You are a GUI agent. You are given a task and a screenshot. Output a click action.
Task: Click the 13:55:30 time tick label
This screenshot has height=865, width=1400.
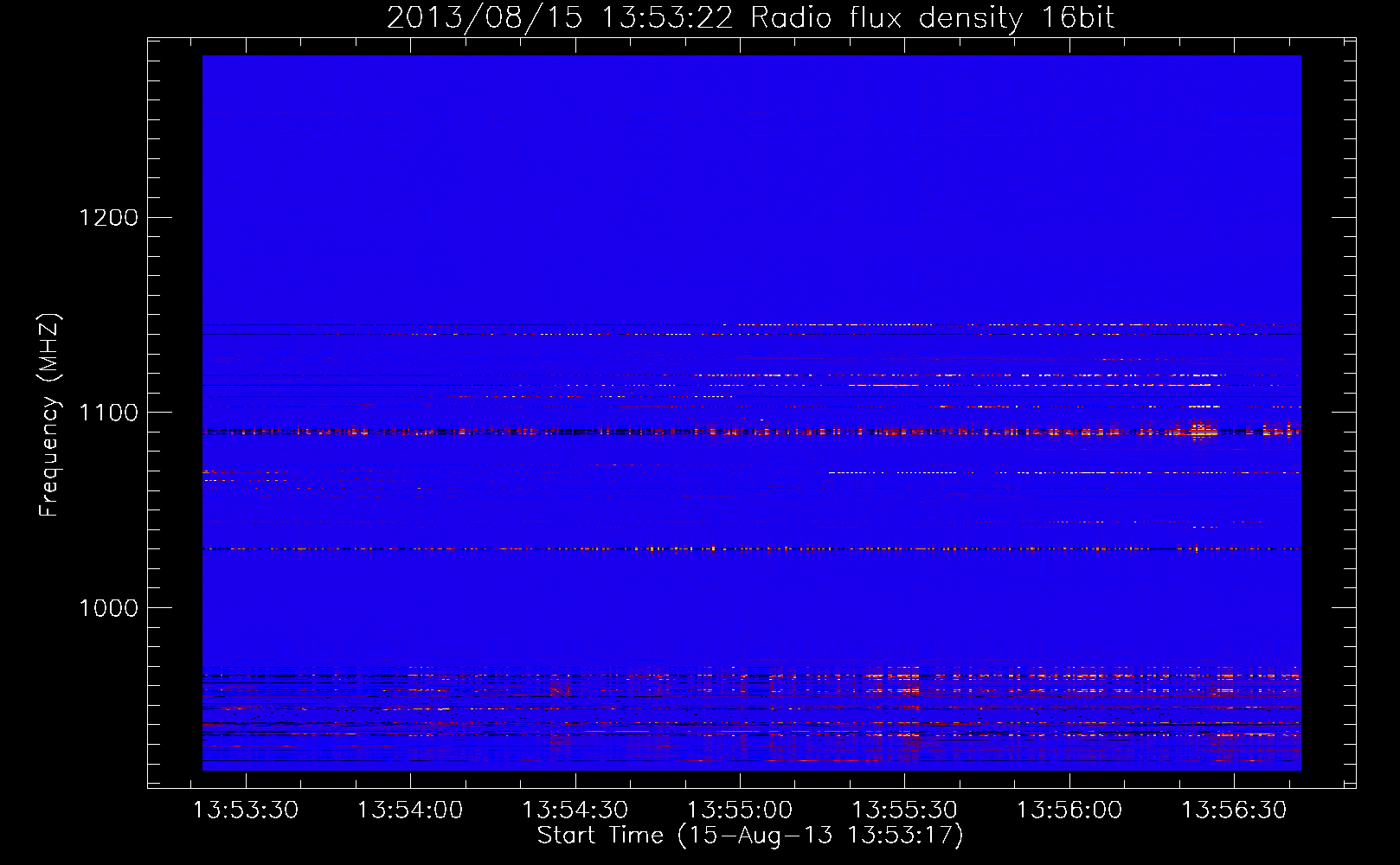[905, 811]
